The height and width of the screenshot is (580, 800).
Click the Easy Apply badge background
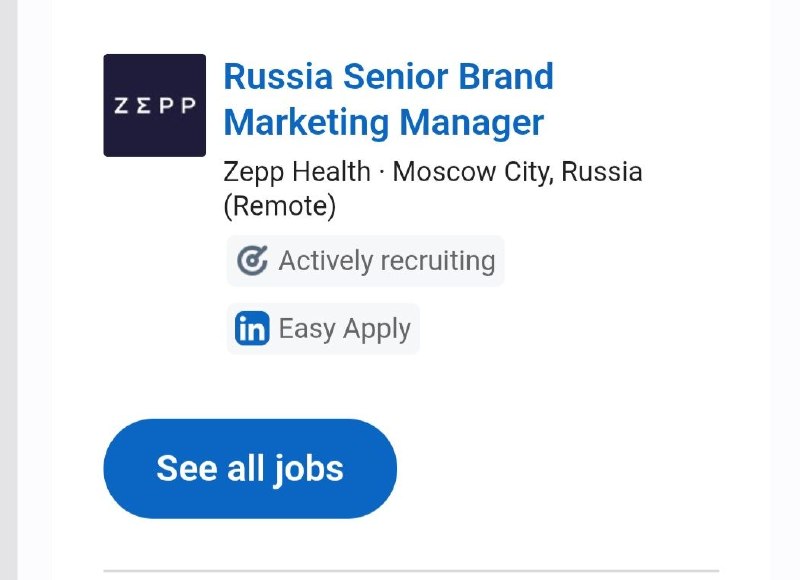pyautogui.click(x=323, y=329)
